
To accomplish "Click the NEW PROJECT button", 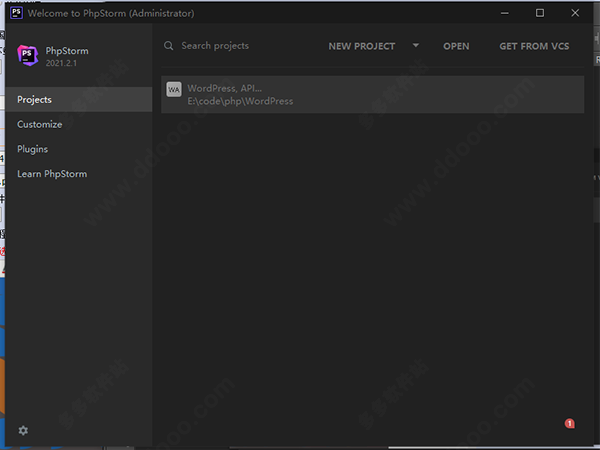I will tap(362, 46).
